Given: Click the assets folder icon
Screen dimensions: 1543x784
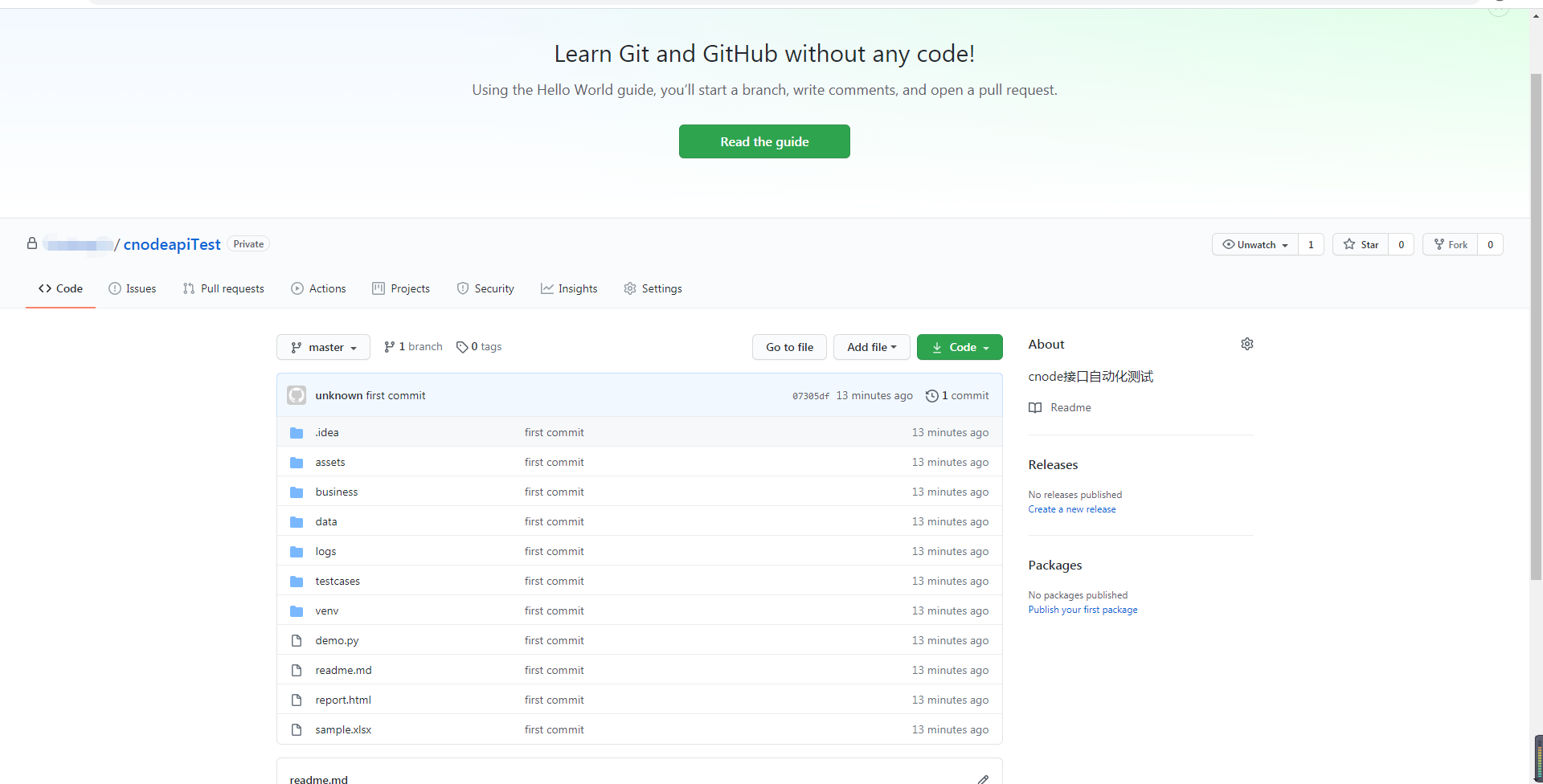Looking at the screenshot, I should [x=297, y=463].
